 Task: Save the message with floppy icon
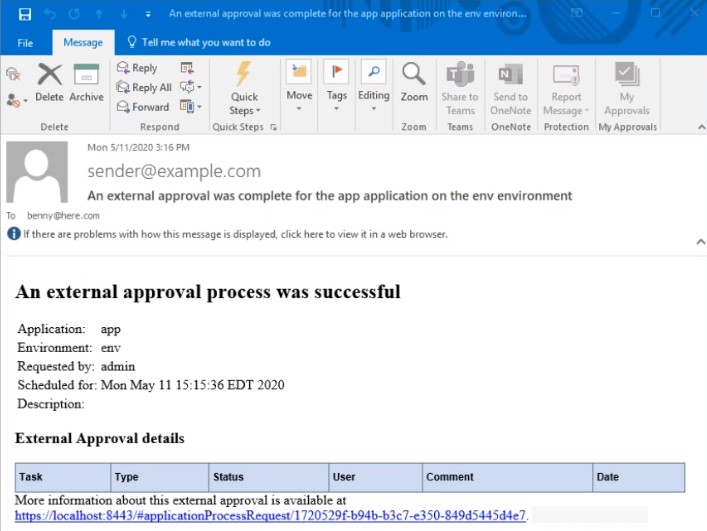point(25,14)
